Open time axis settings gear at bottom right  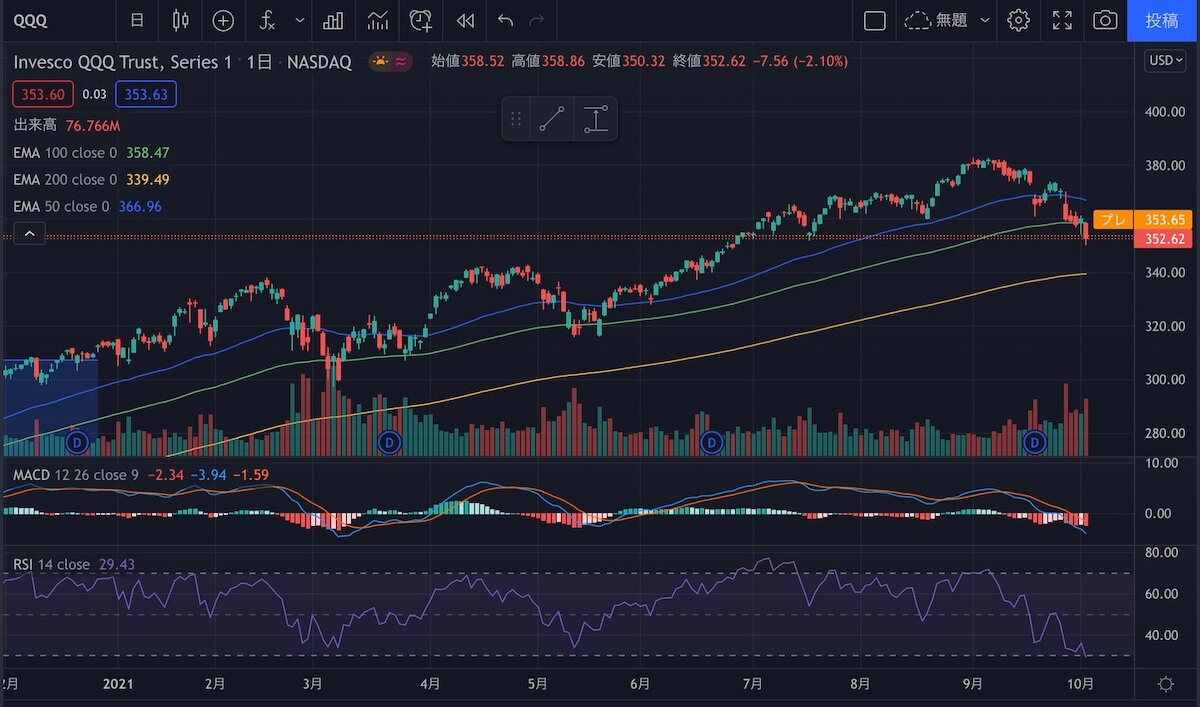(1166, 684)
